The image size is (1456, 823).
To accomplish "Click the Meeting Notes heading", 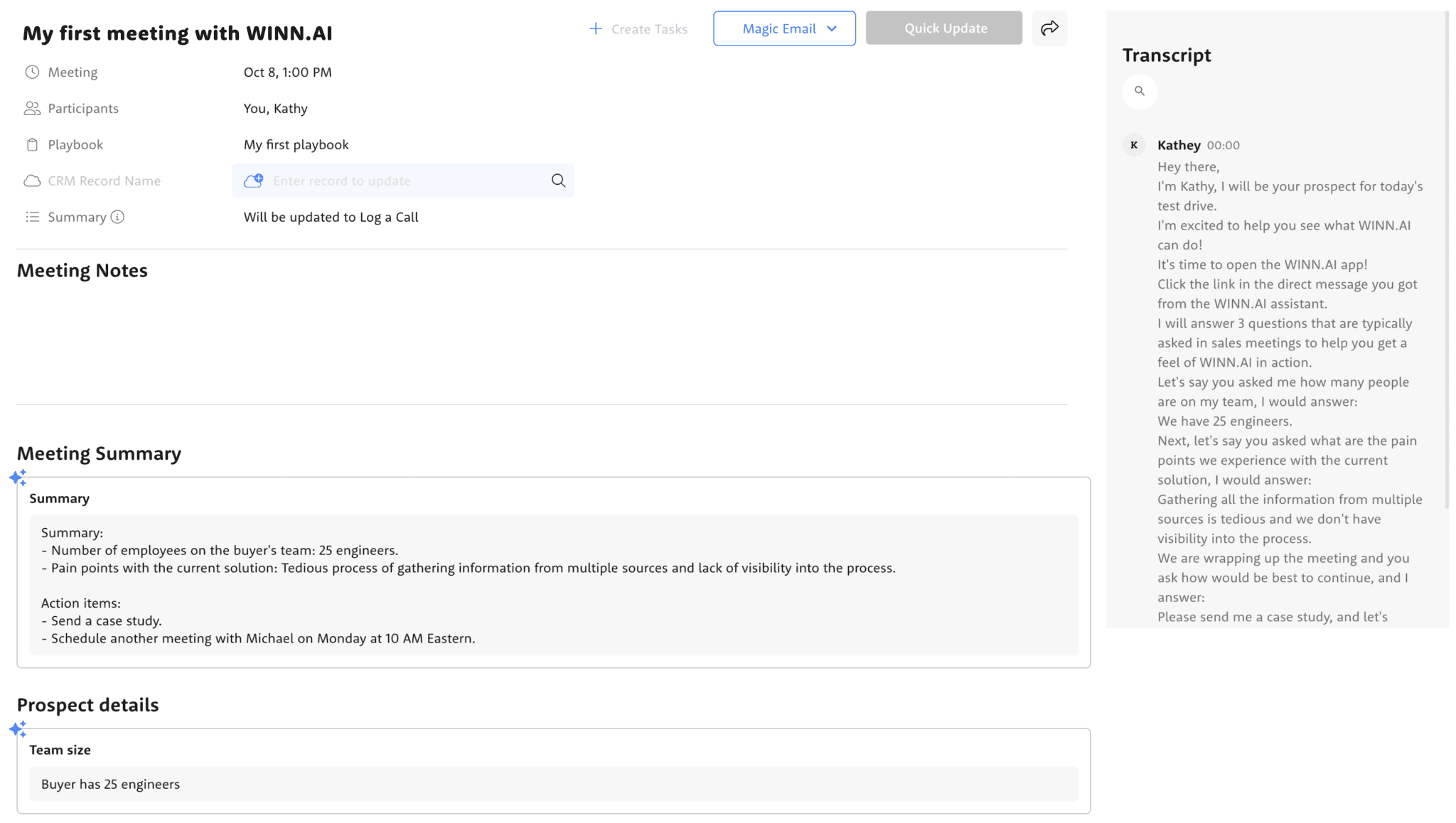I will [x=82, y=271].
